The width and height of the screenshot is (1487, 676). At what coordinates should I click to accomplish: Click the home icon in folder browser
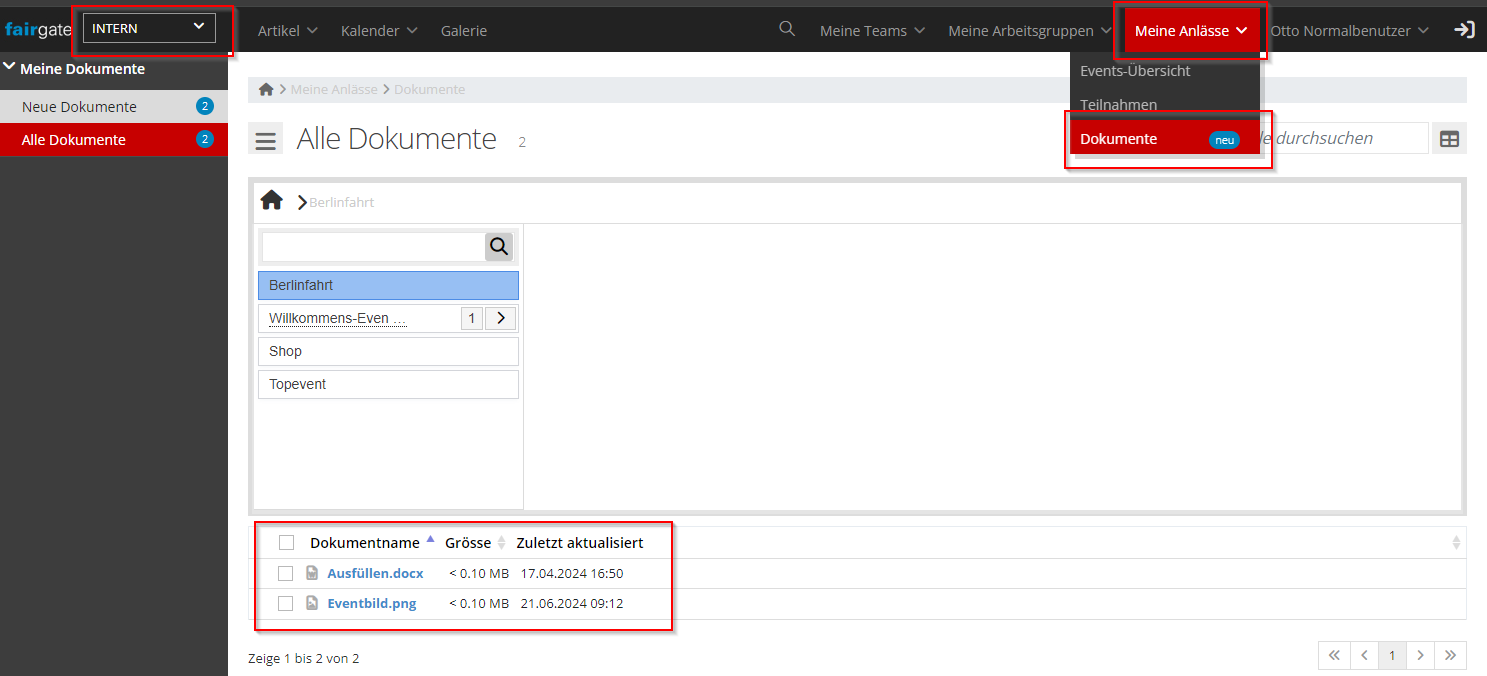(271, 201)
